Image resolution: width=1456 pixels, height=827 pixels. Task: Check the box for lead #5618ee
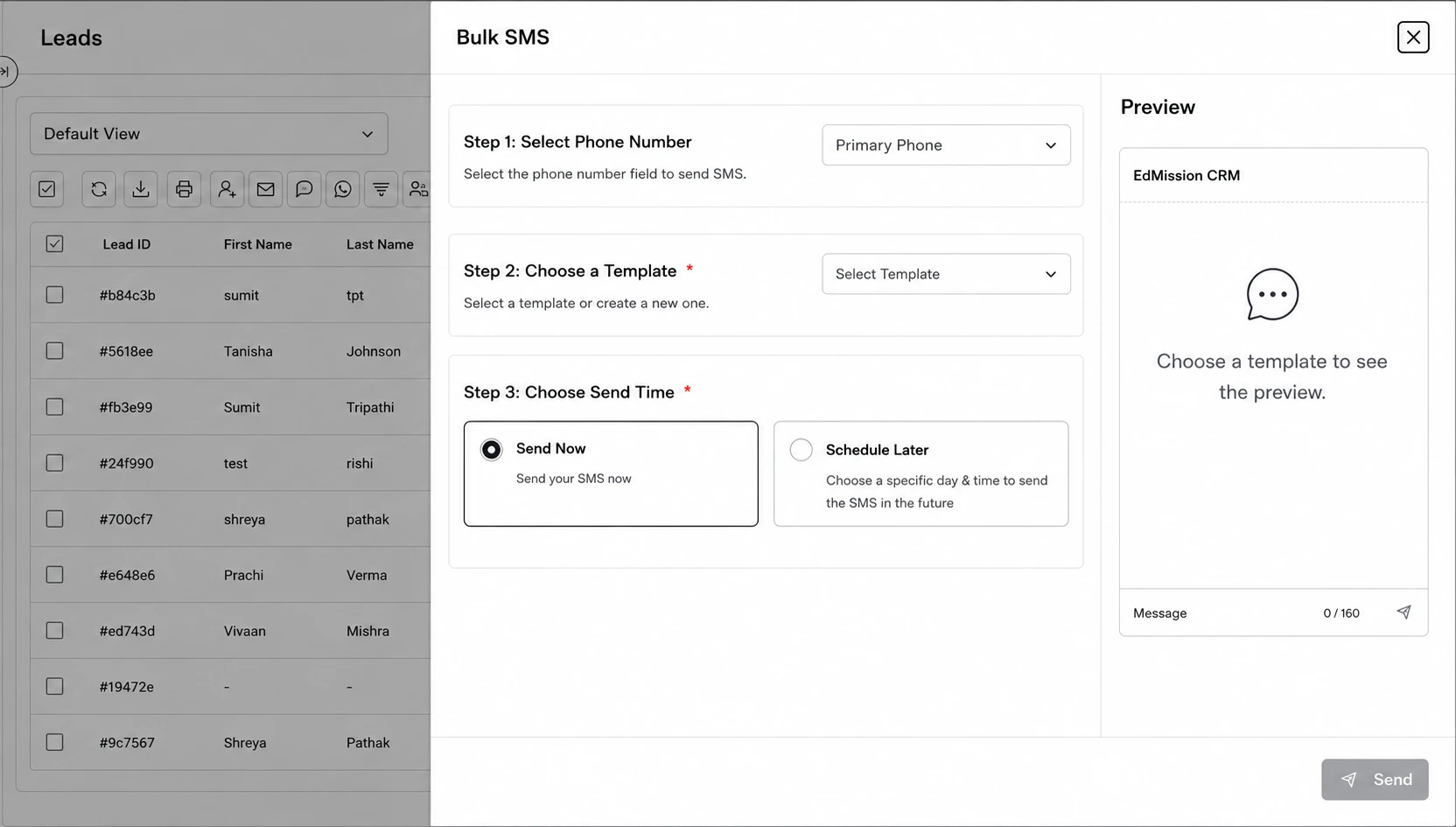coord(54,351)
